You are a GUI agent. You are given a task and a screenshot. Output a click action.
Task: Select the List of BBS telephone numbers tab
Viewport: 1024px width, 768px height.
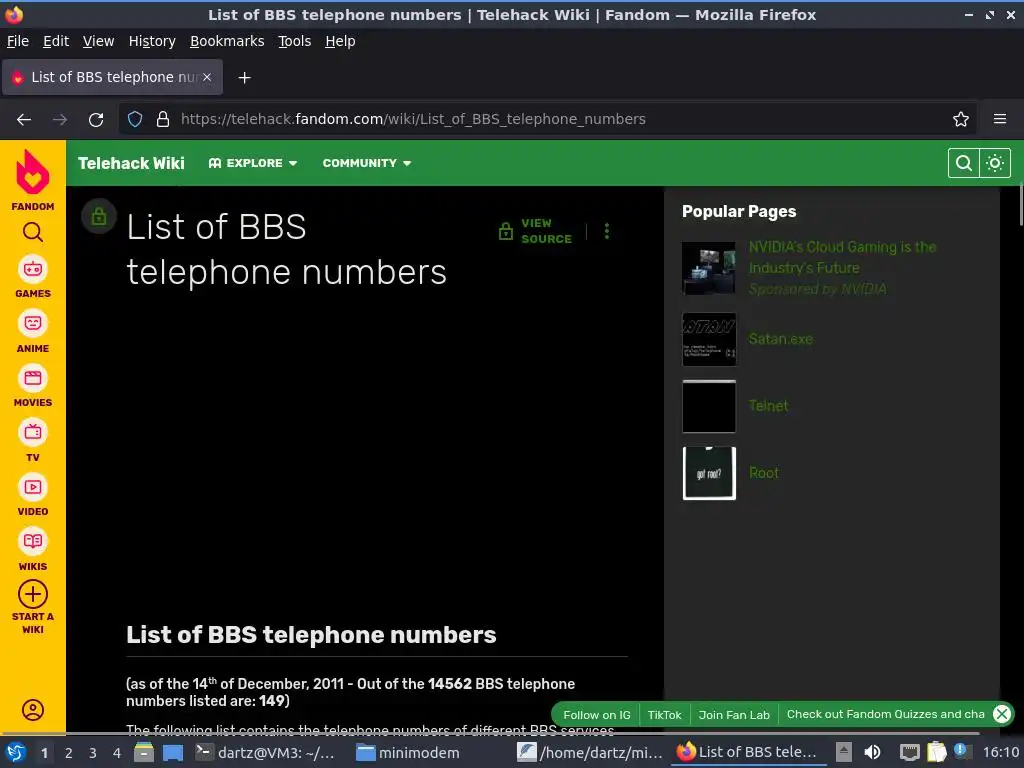pos(112,77)
